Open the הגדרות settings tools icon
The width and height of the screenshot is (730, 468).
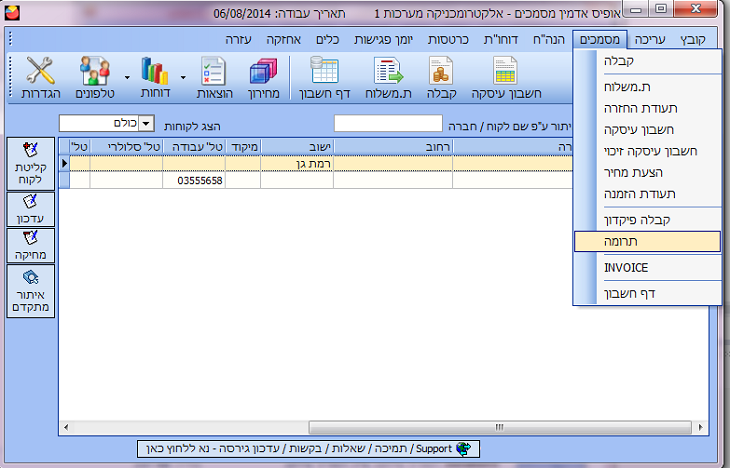point(41,71)
